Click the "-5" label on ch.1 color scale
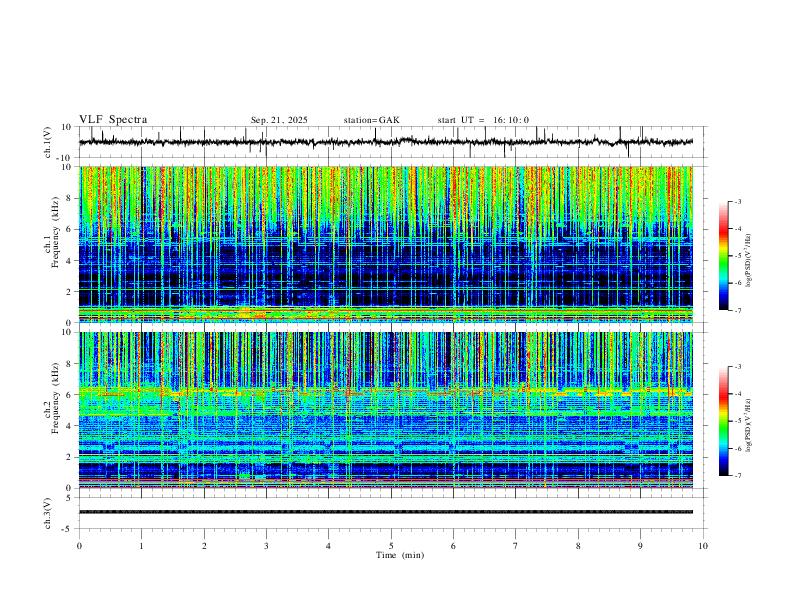 (738, 256)
